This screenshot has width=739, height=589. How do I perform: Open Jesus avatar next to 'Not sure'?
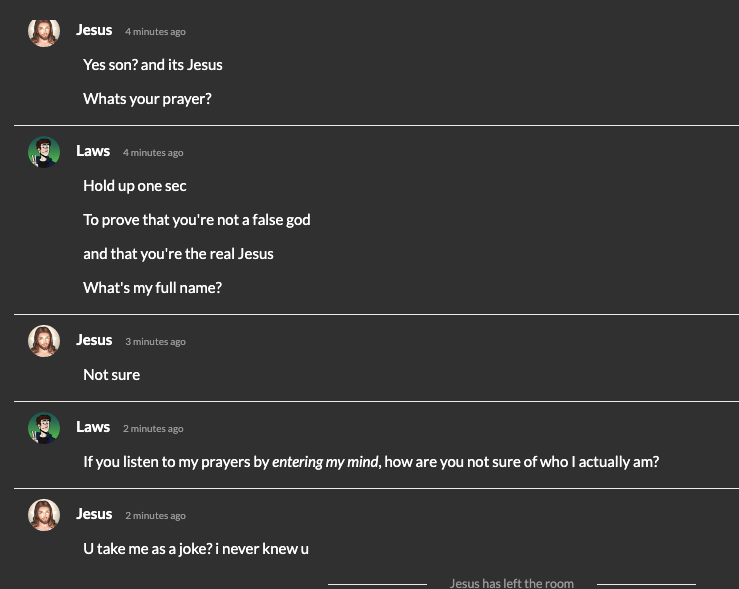tap(44, 341)
